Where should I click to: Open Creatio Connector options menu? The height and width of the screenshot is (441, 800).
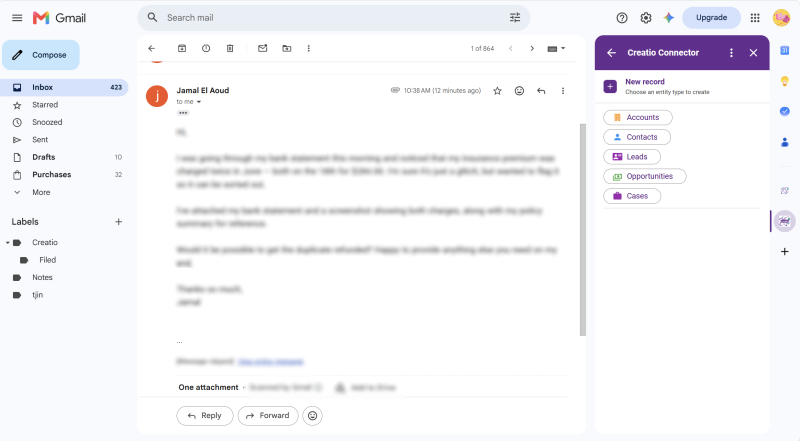[x=731, y=53]
